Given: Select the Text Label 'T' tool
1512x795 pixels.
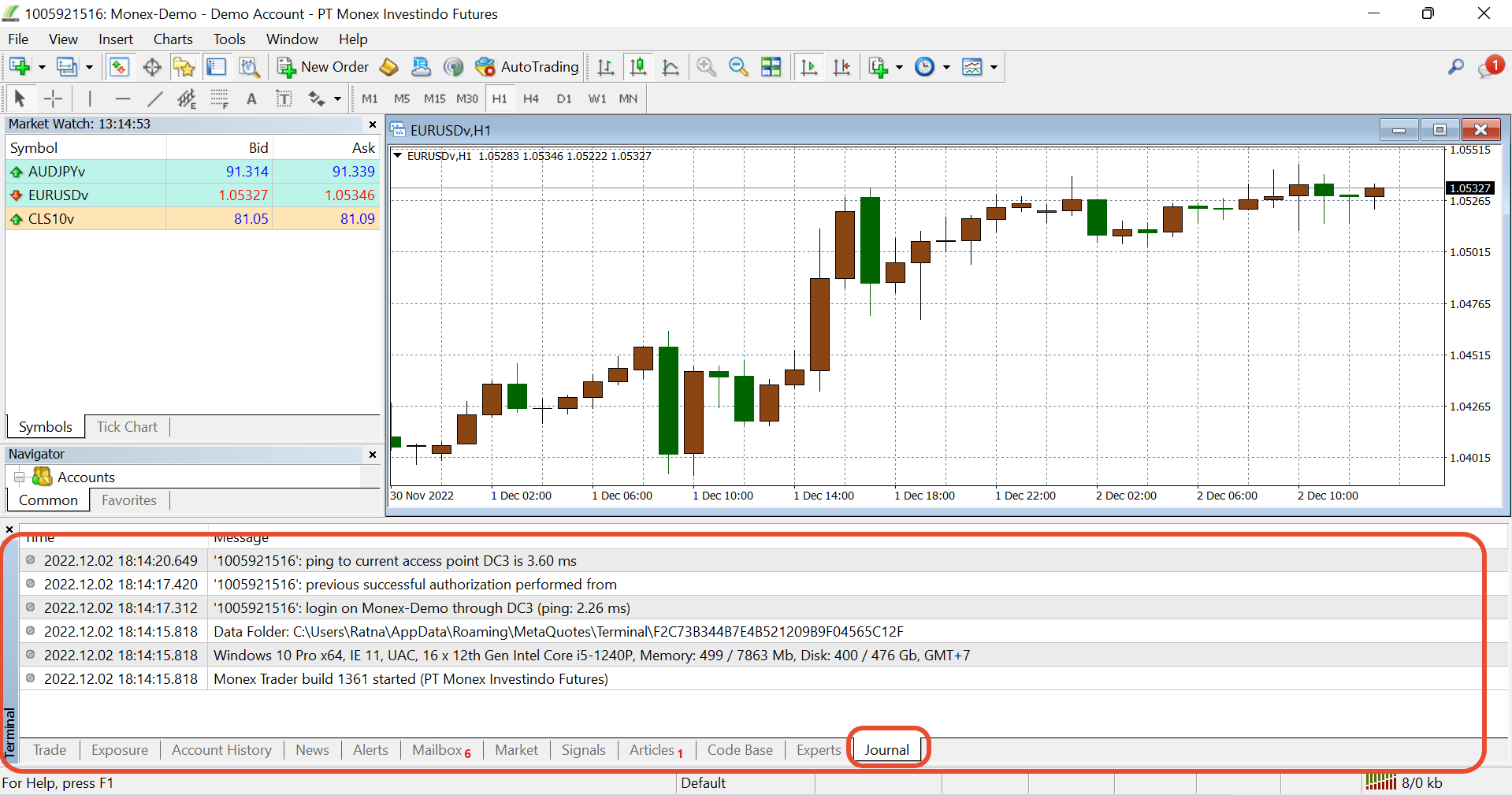Looking at the screenshot, I should [x=284, y=98].
